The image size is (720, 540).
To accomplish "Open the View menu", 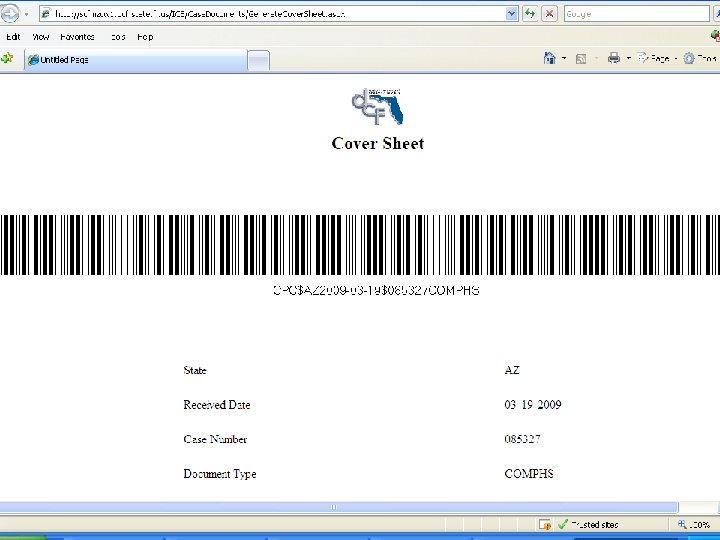I will [40, 37].
